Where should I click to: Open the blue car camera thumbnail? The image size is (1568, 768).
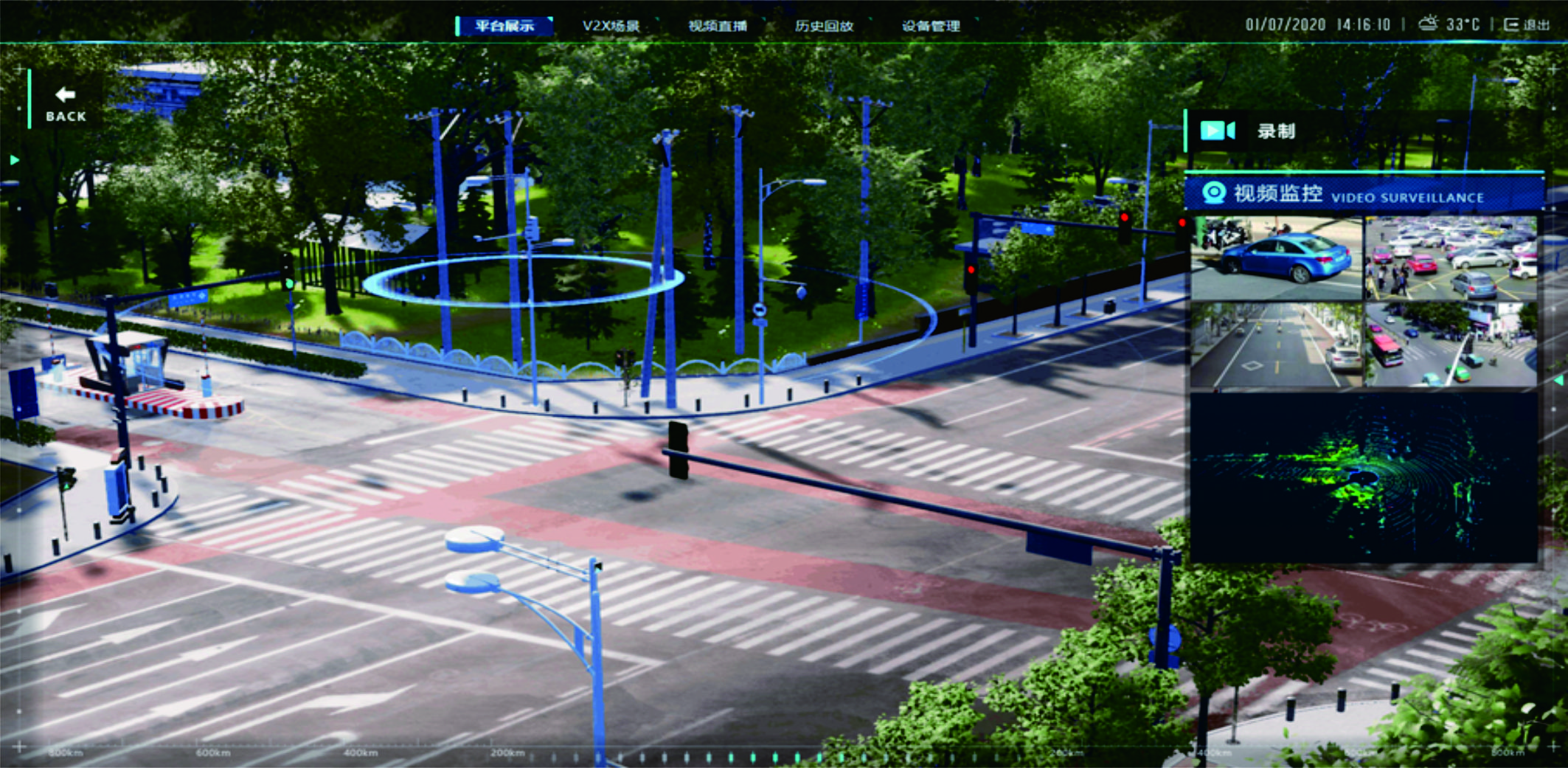pos(1277,257)
